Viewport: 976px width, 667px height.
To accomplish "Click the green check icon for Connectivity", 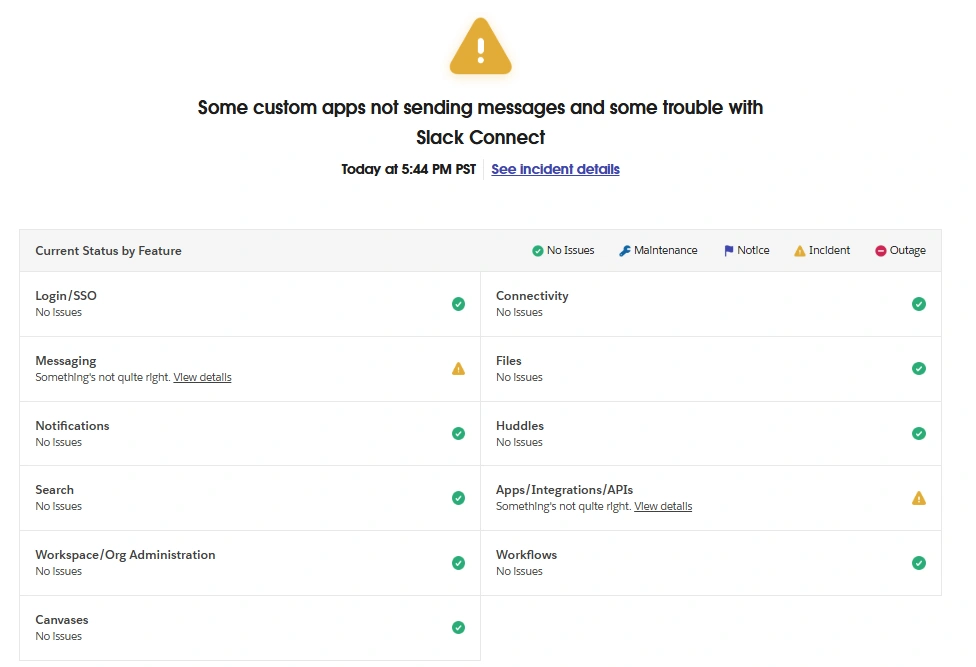I will [x=919, y=304].
